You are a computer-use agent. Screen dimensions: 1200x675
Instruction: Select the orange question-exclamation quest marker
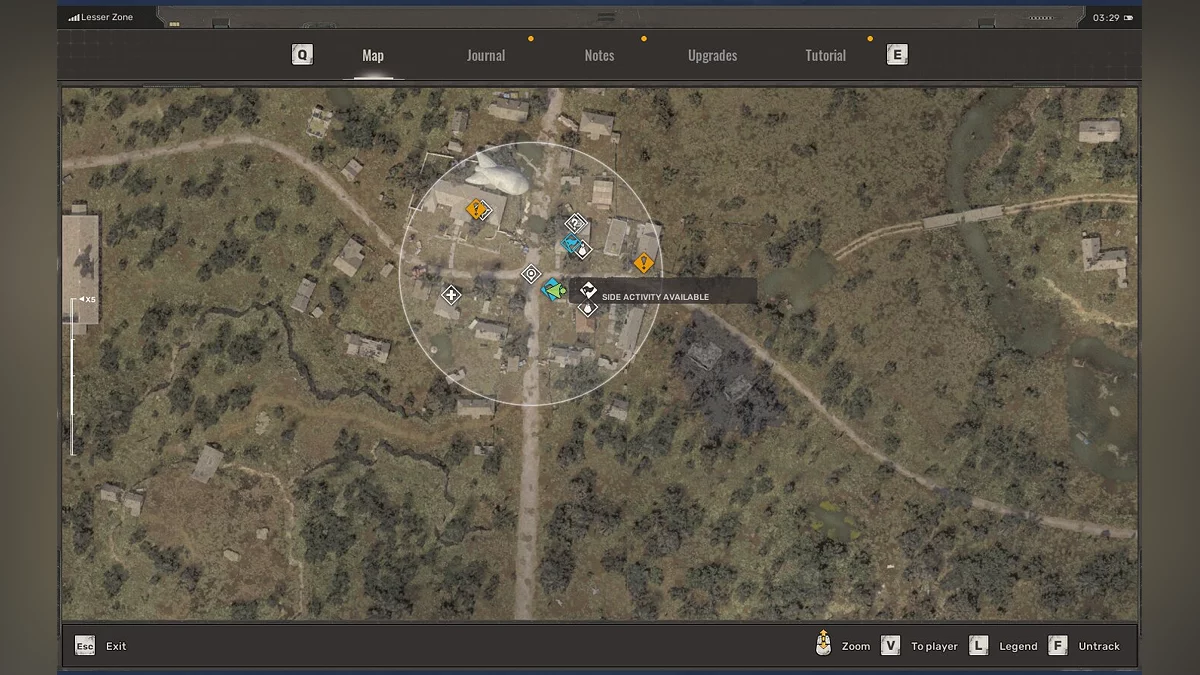pyautogui.click(x=477, y=209)
